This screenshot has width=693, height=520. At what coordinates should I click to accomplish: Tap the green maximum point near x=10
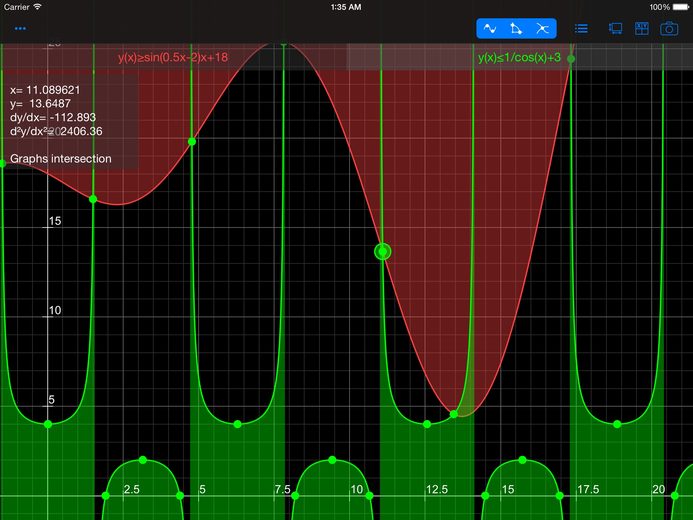[332, 460]
